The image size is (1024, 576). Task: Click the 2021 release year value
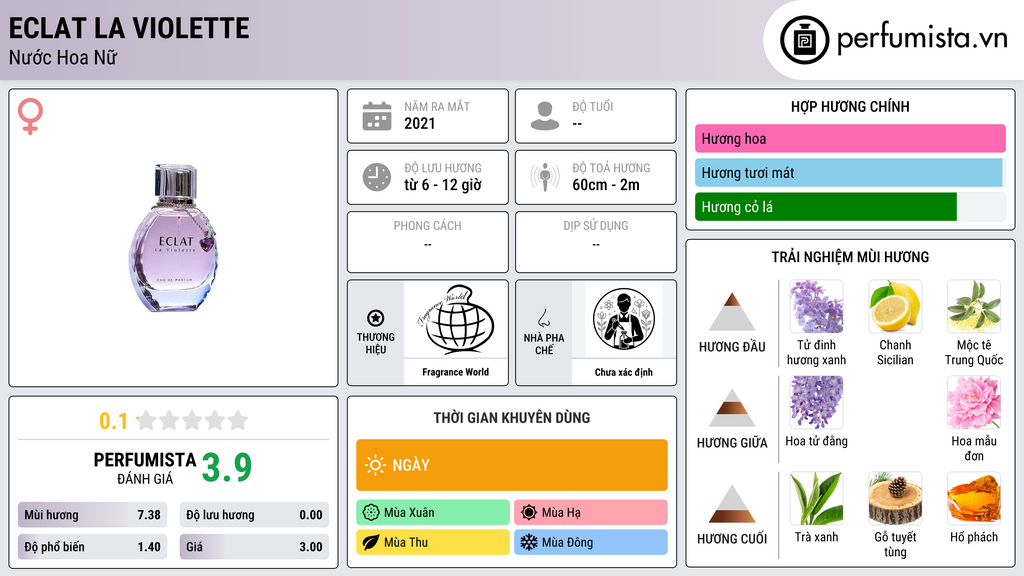click(x=419, y=123)
